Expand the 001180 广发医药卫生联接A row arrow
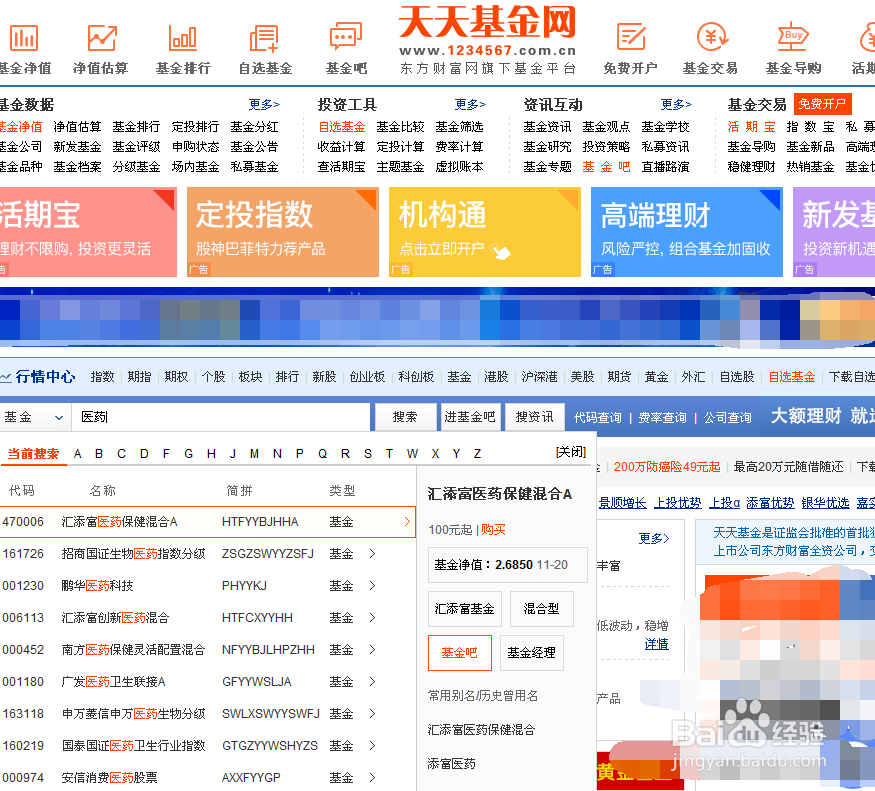 click(372, 682)
